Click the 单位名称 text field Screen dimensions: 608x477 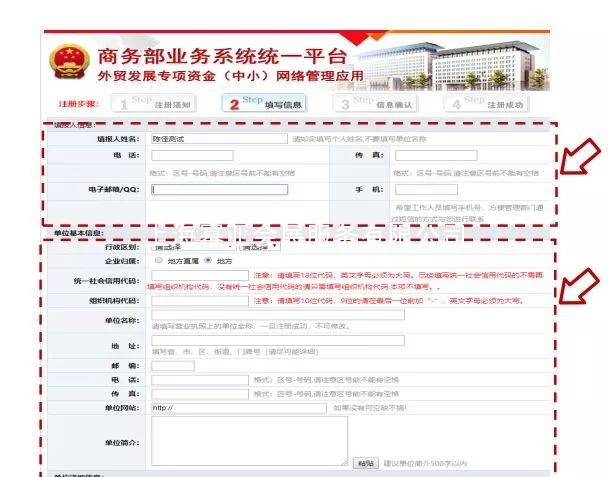[x=277, y=314]
